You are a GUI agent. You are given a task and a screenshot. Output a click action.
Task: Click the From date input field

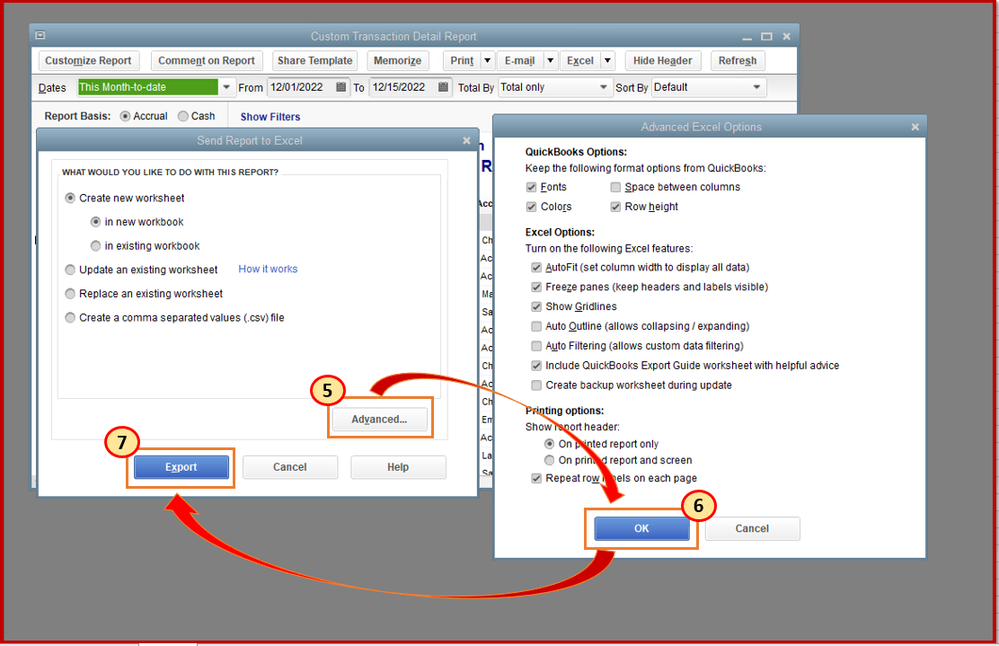(x=300, y=87)
